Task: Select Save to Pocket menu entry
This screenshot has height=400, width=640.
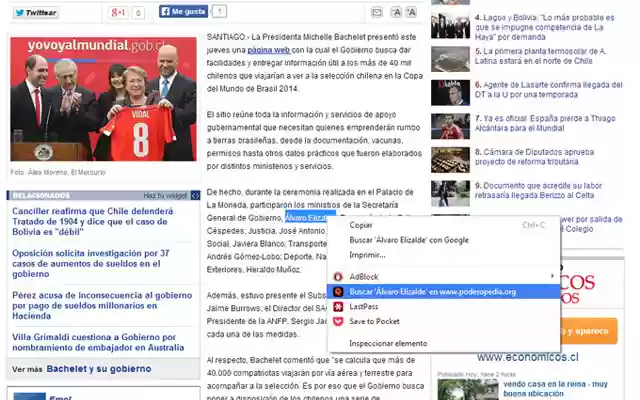Action: (x=444, y=321)
